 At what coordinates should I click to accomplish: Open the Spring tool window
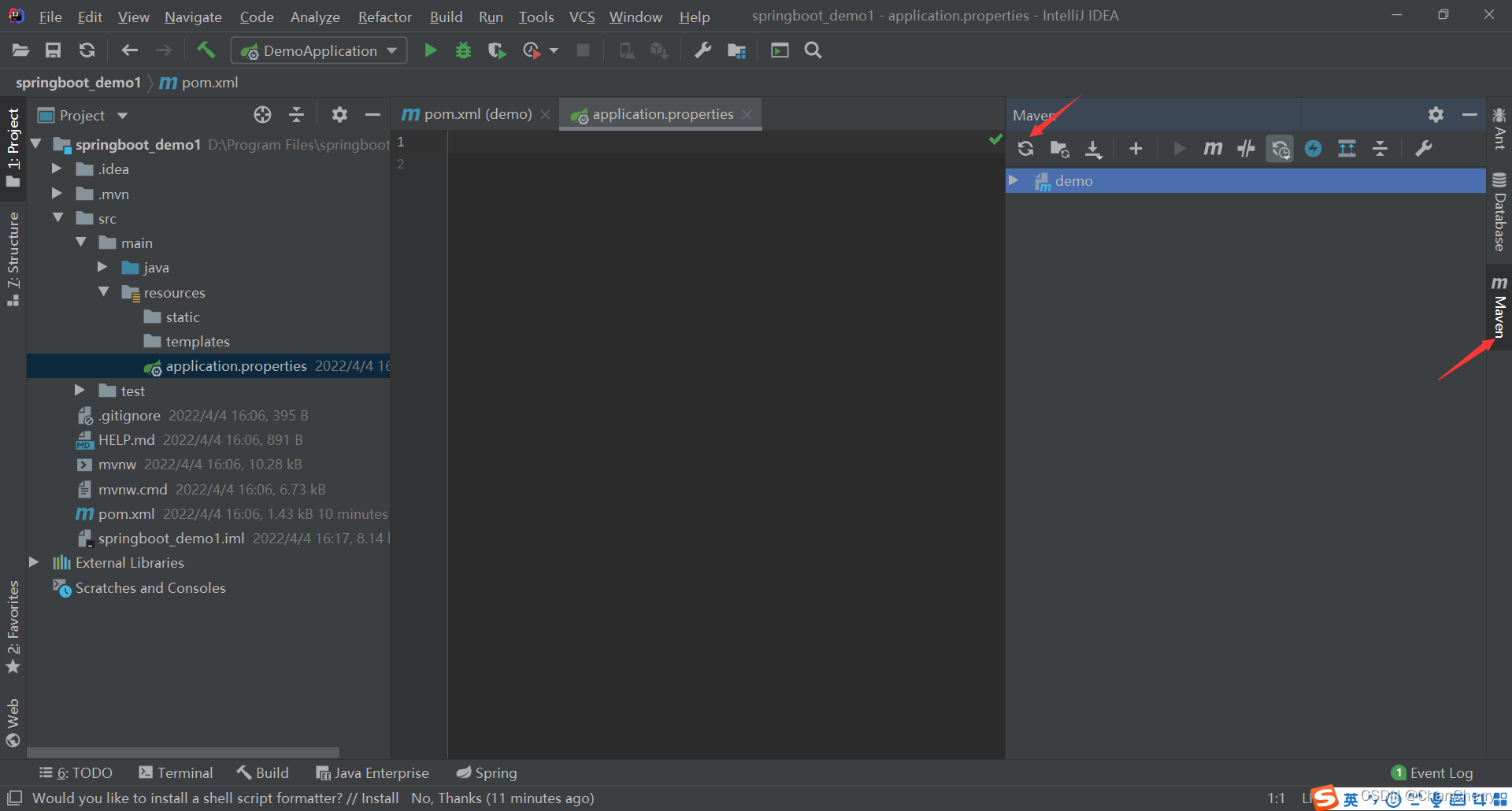(487, 772)
